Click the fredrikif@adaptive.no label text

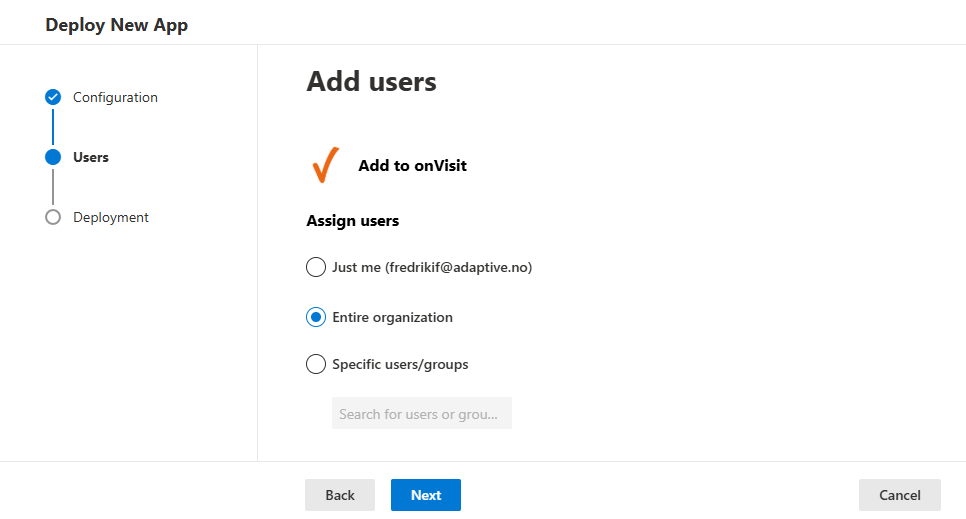459,267
